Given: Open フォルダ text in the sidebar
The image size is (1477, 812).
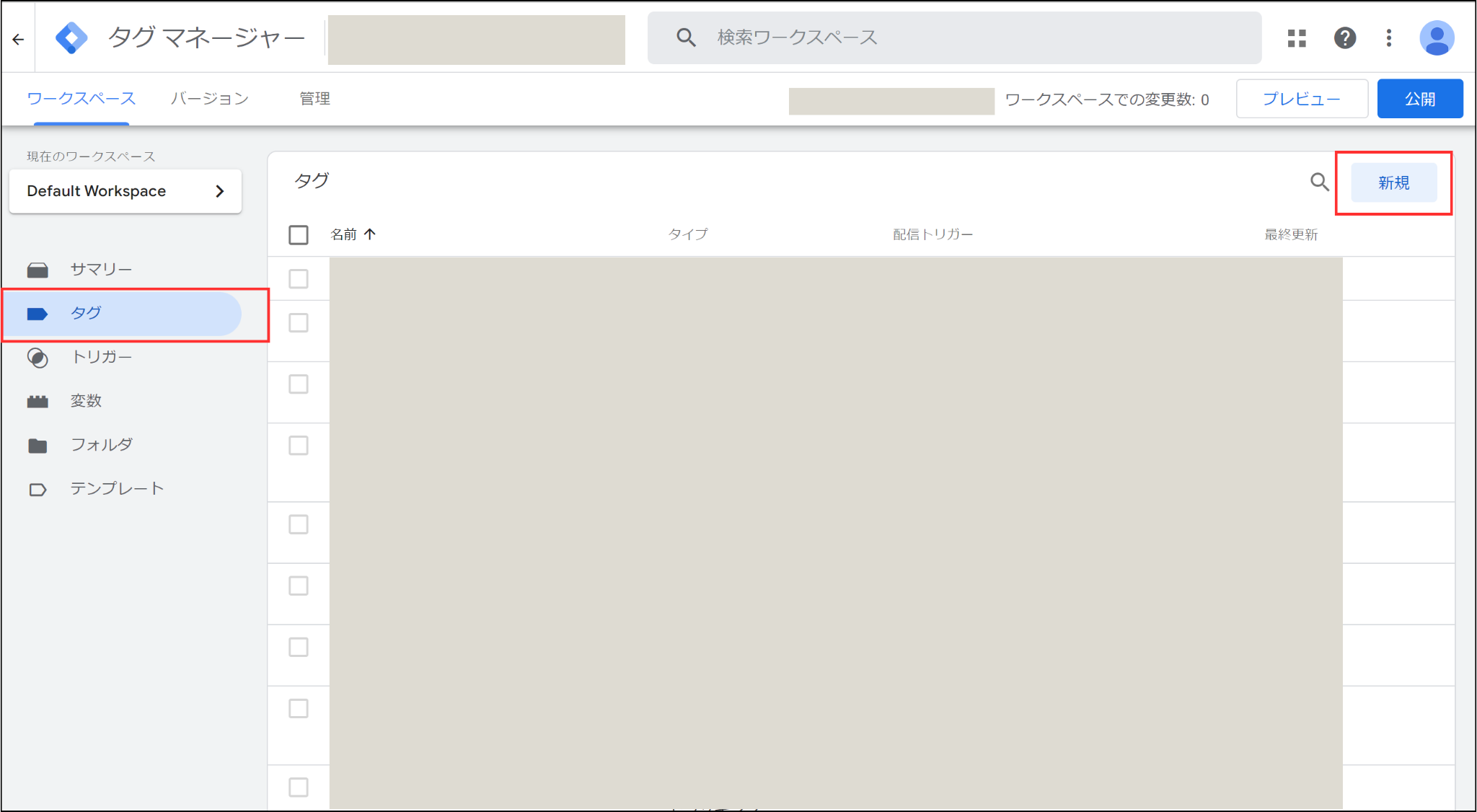Looking at the screenshot, I should [x=102, y=445].
